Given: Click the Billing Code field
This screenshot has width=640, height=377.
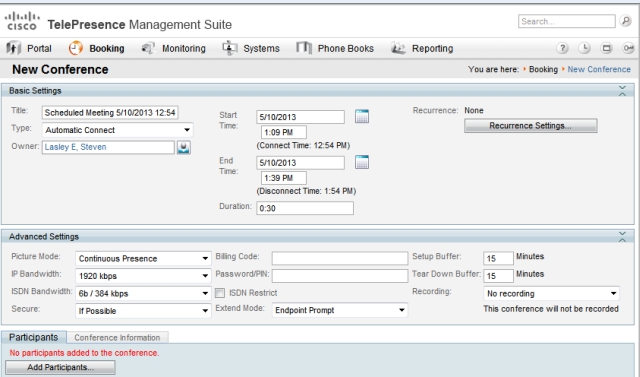Looking at the screenshot, I should [340, 258].
